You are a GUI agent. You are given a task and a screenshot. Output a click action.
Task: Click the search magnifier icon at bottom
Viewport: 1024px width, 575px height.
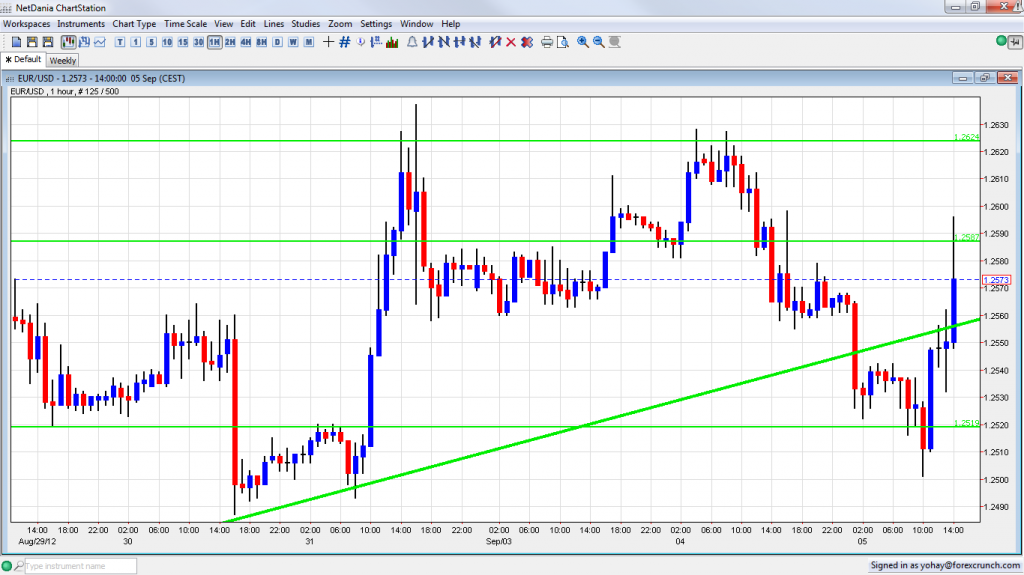tap(19, 566)
